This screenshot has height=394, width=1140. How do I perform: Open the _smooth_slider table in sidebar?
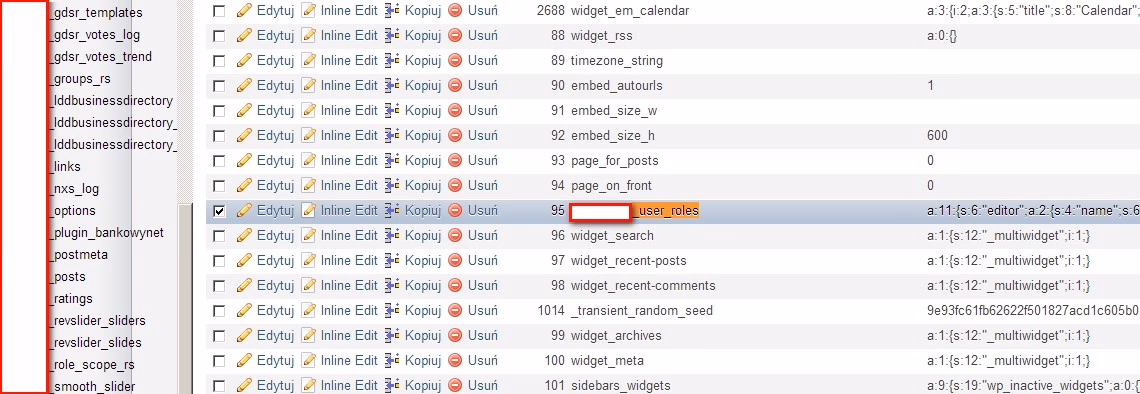pyautogui.click(x=92, y=386)
